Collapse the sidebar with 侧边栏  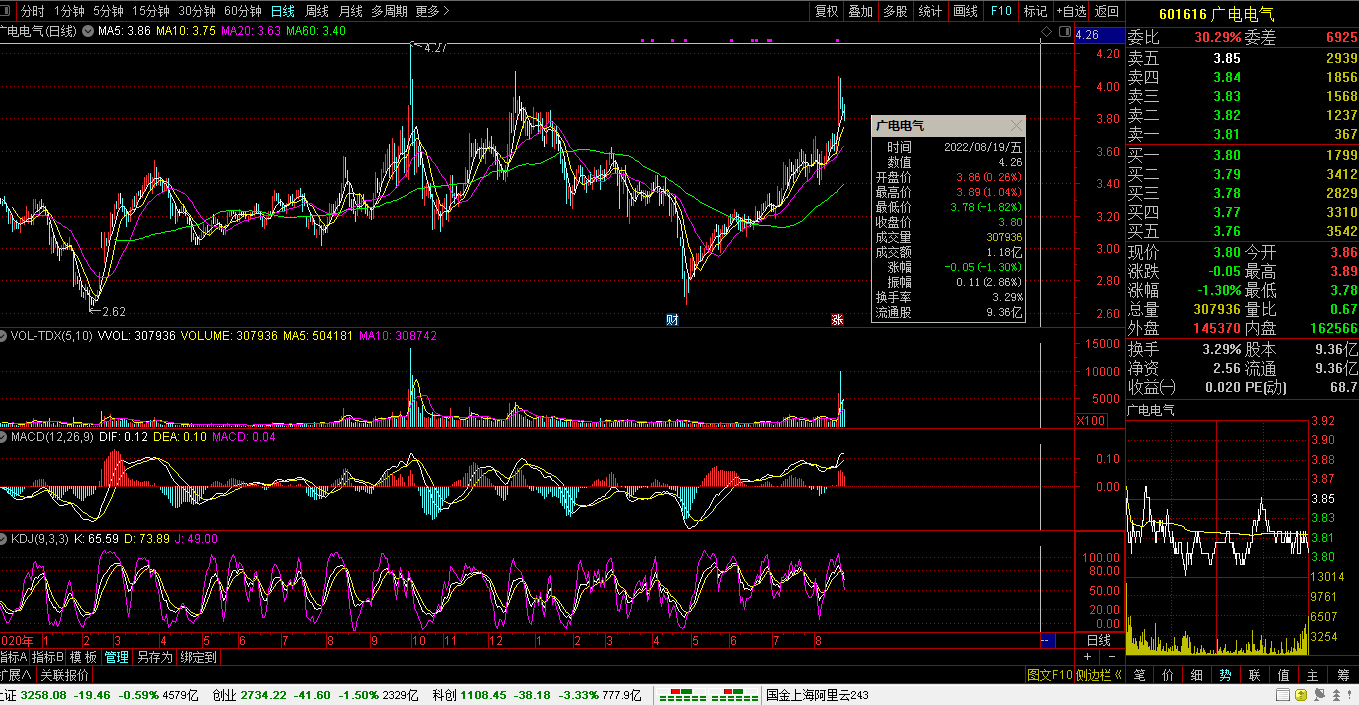(x=1098, y=675)
